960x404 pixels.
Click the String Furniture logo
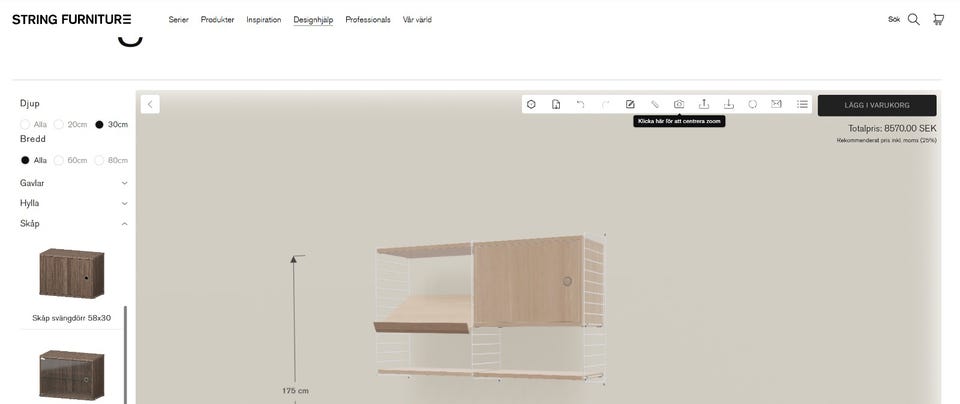(71, 19)
